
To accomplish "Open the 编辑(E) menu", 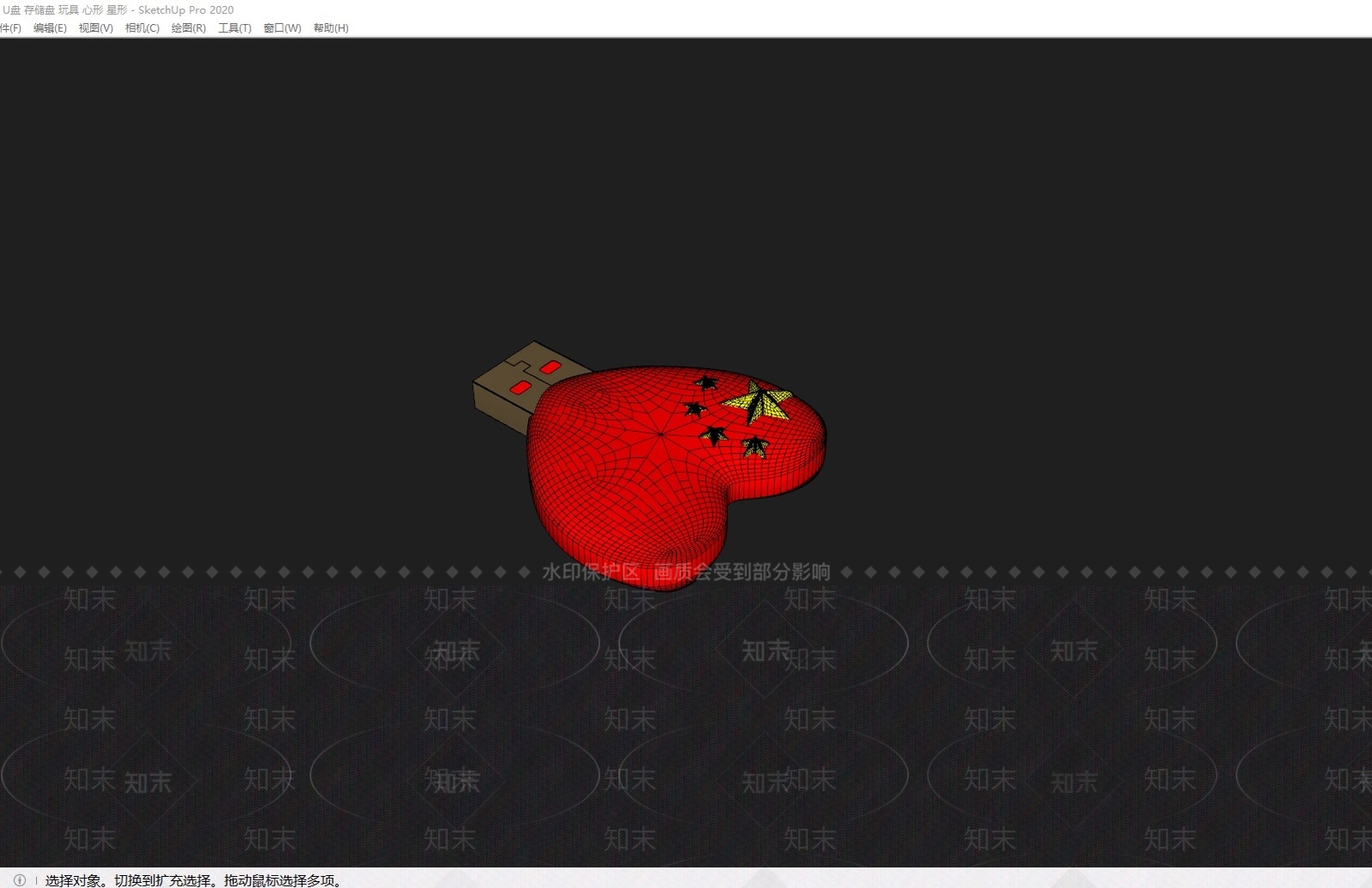I will [x=50, y=28].
